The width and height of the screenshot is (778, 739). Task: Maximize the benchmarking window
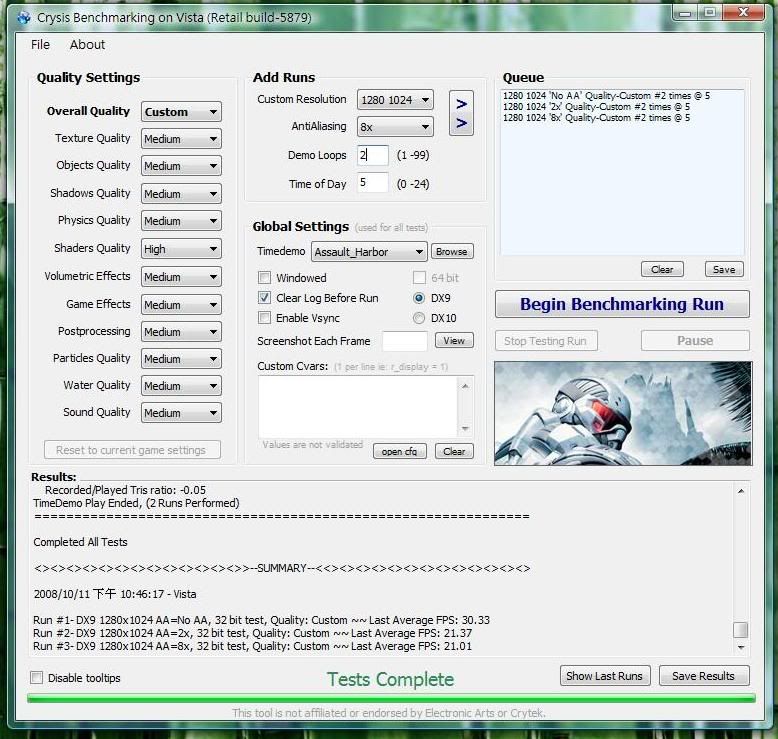(710, 13)
